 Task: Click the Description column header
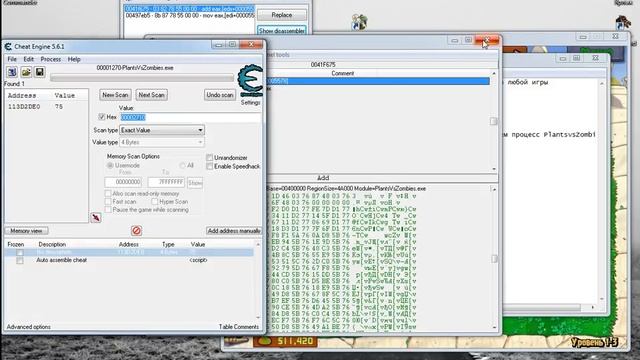pyautogui.click(x=52, y=244)
